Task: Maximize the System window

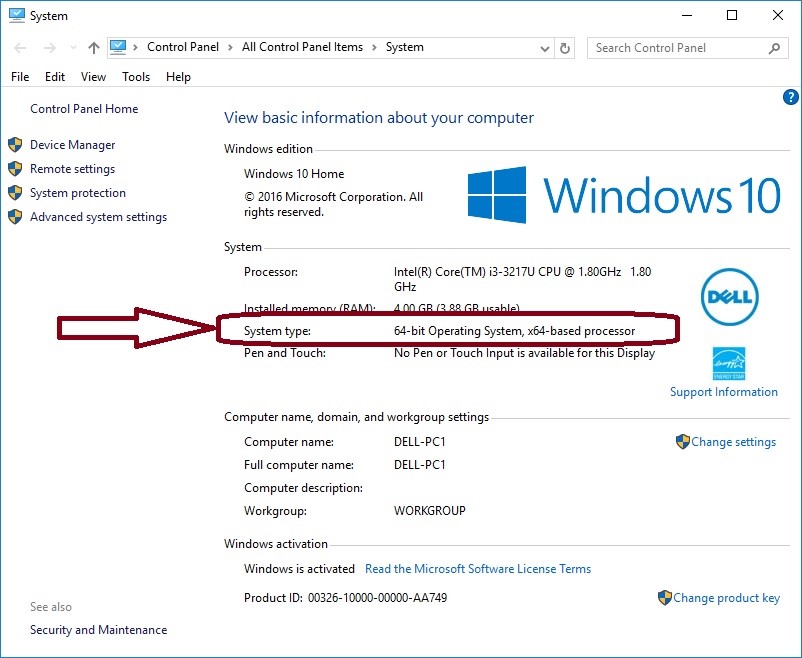Action: tap(732, 15)
